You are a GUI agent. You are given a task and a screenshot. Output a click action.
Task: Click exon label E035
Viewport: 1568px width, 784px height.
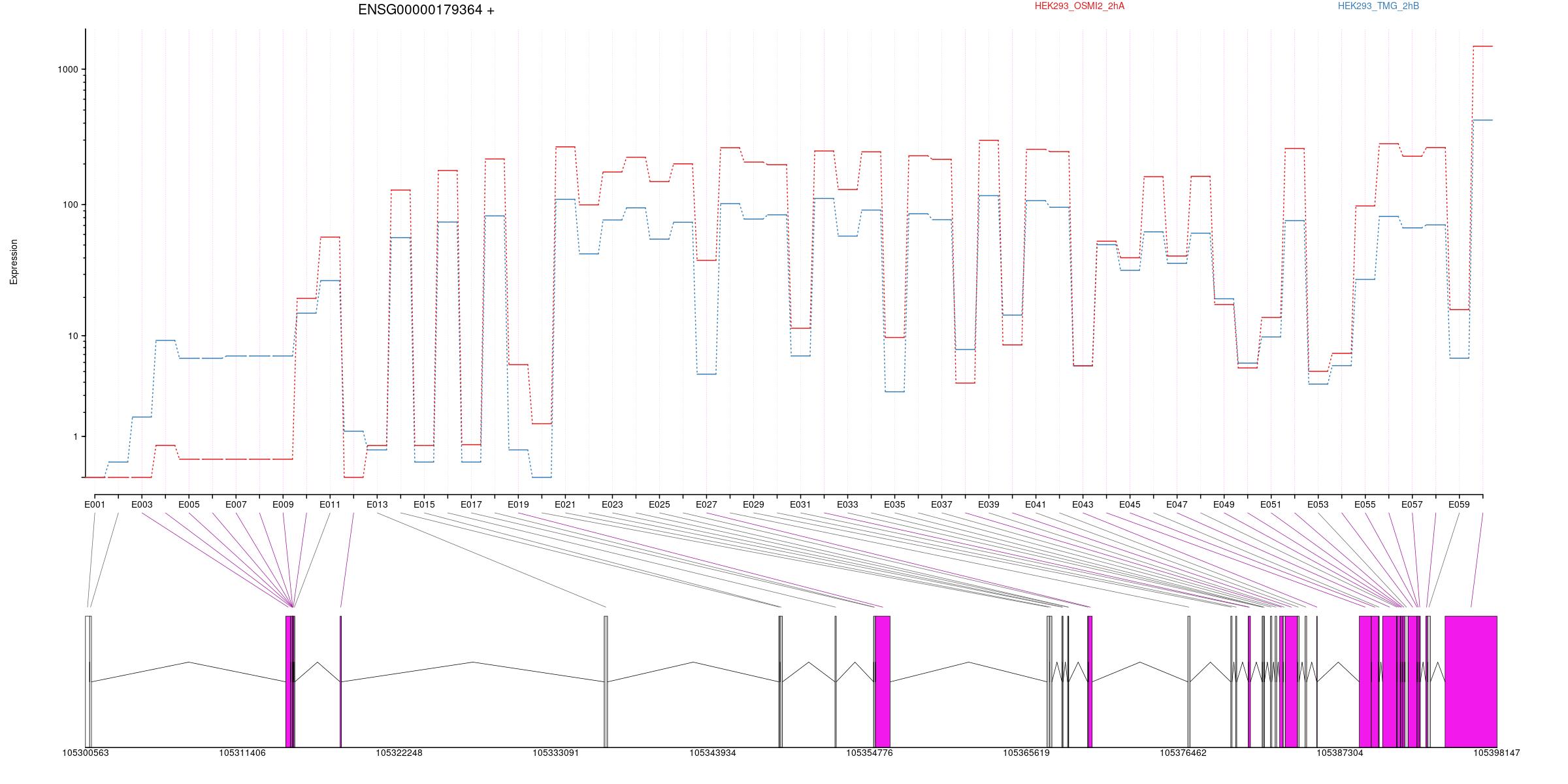(x=894, y=504)
